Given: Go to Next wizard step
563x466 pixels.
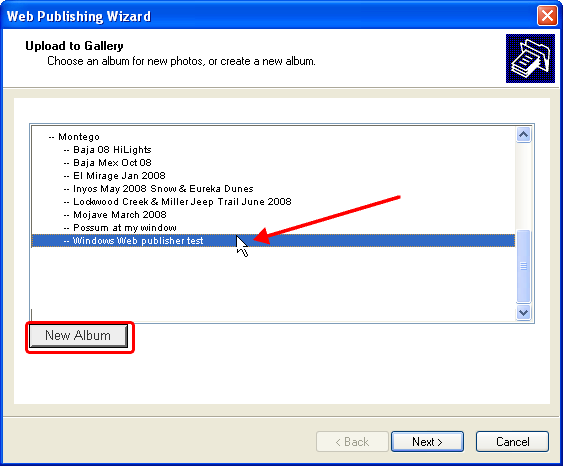Looking at the screenshot, I should (x=427, y=442).
